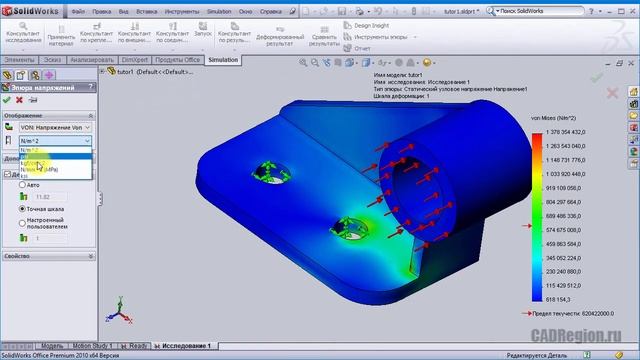Image resolution: width=640 pixels, height=360 pixels.
Task: Pin the property manager with pushpin icon
Action: 33,100
